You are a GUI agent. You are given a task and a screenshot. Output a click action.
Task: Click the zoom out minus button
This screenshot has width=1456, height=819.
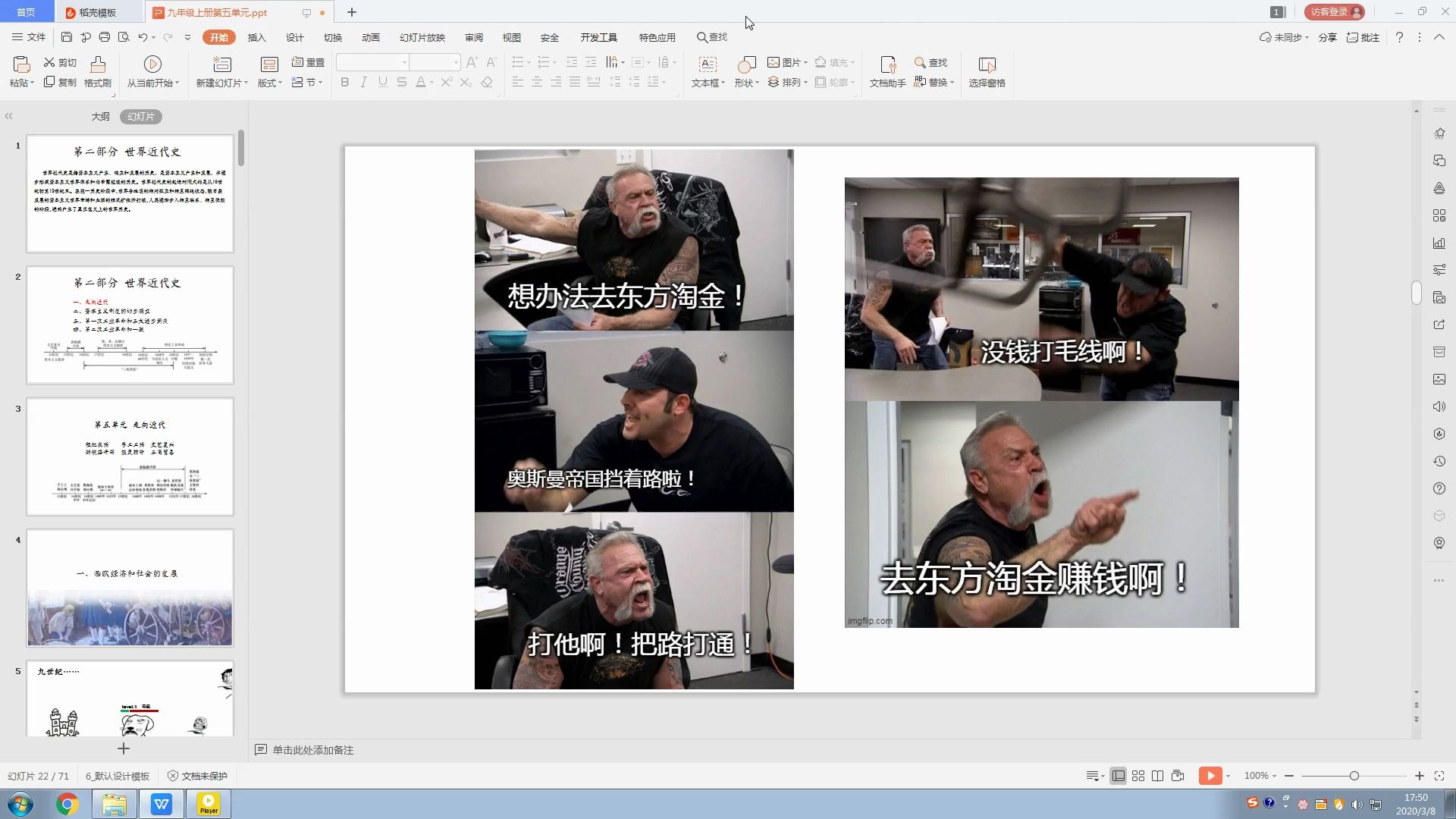click(x=1289, y=776)
